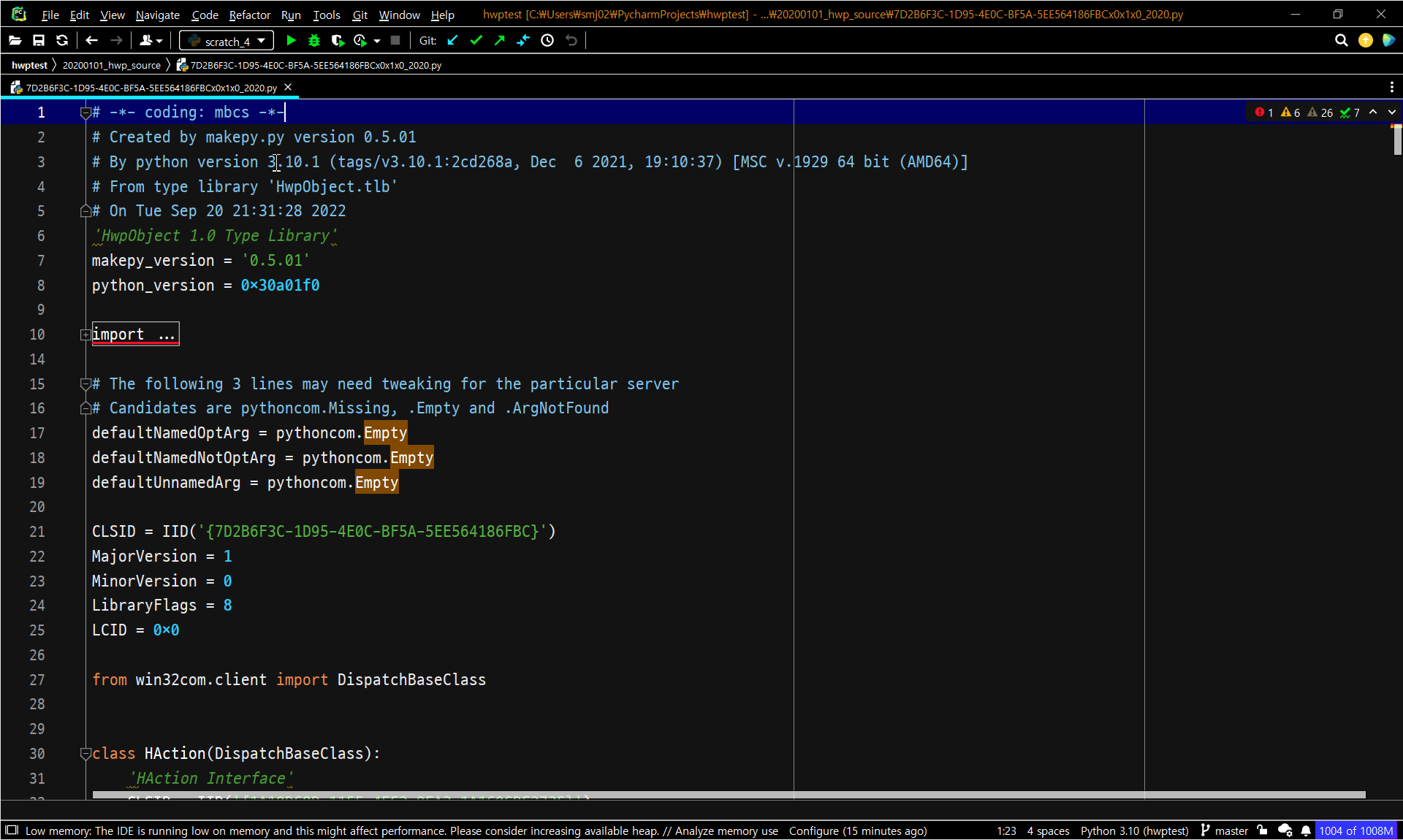Click the Save All disk icon
The image size is (1403, 840).
tap(39, 41)
